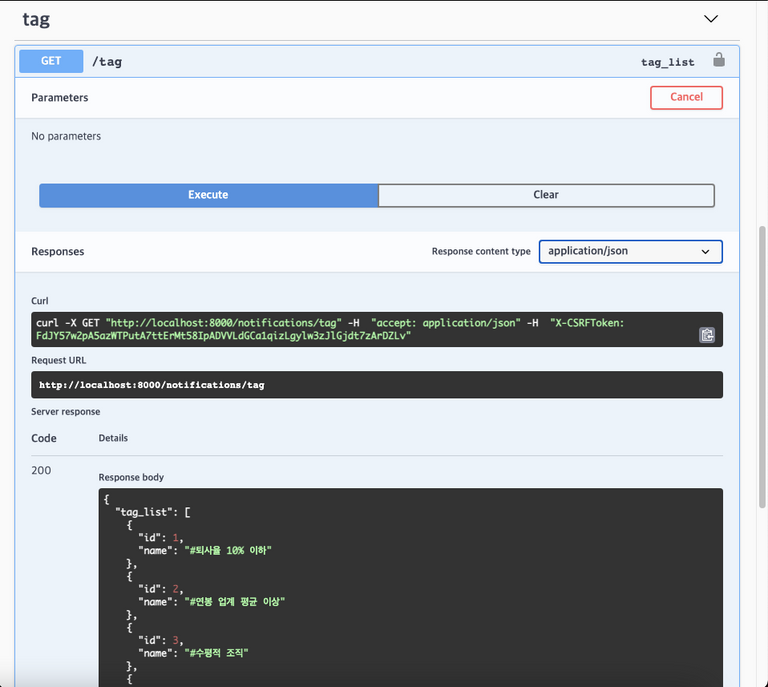Screen dimensions: 768x687
Task: Copy the curl command to clipboard
Action: 707,335
